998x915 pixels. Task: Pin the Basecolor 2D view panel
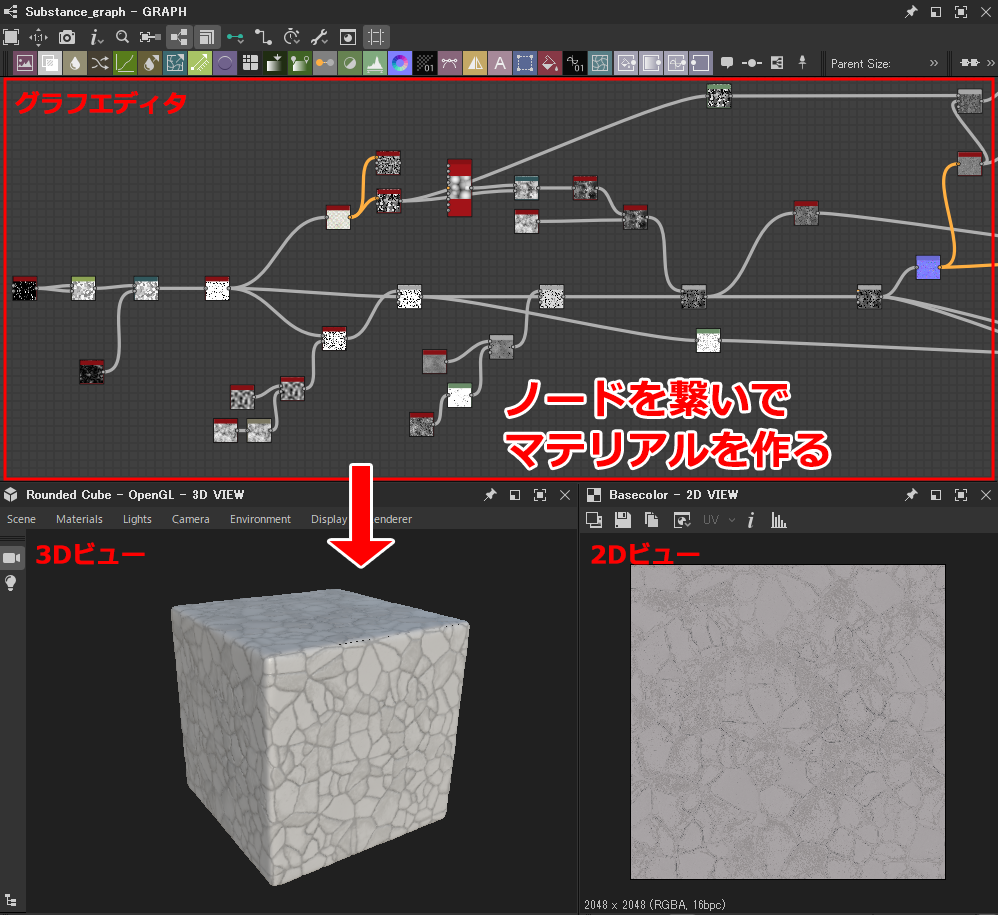[x=911, y=494]
